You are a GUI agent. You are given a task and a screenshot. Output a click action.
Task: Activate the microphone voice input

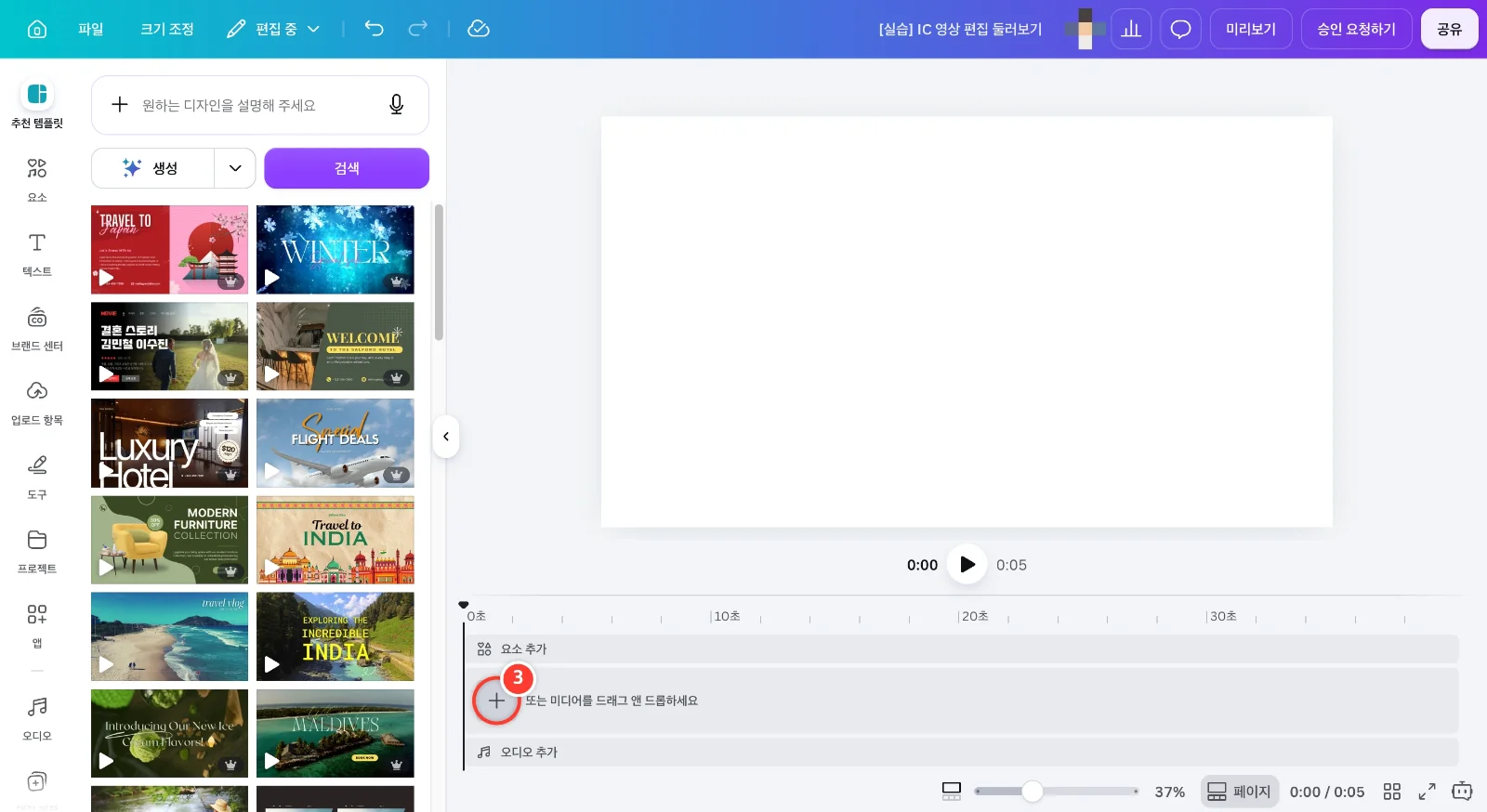[x=396, y=105]
